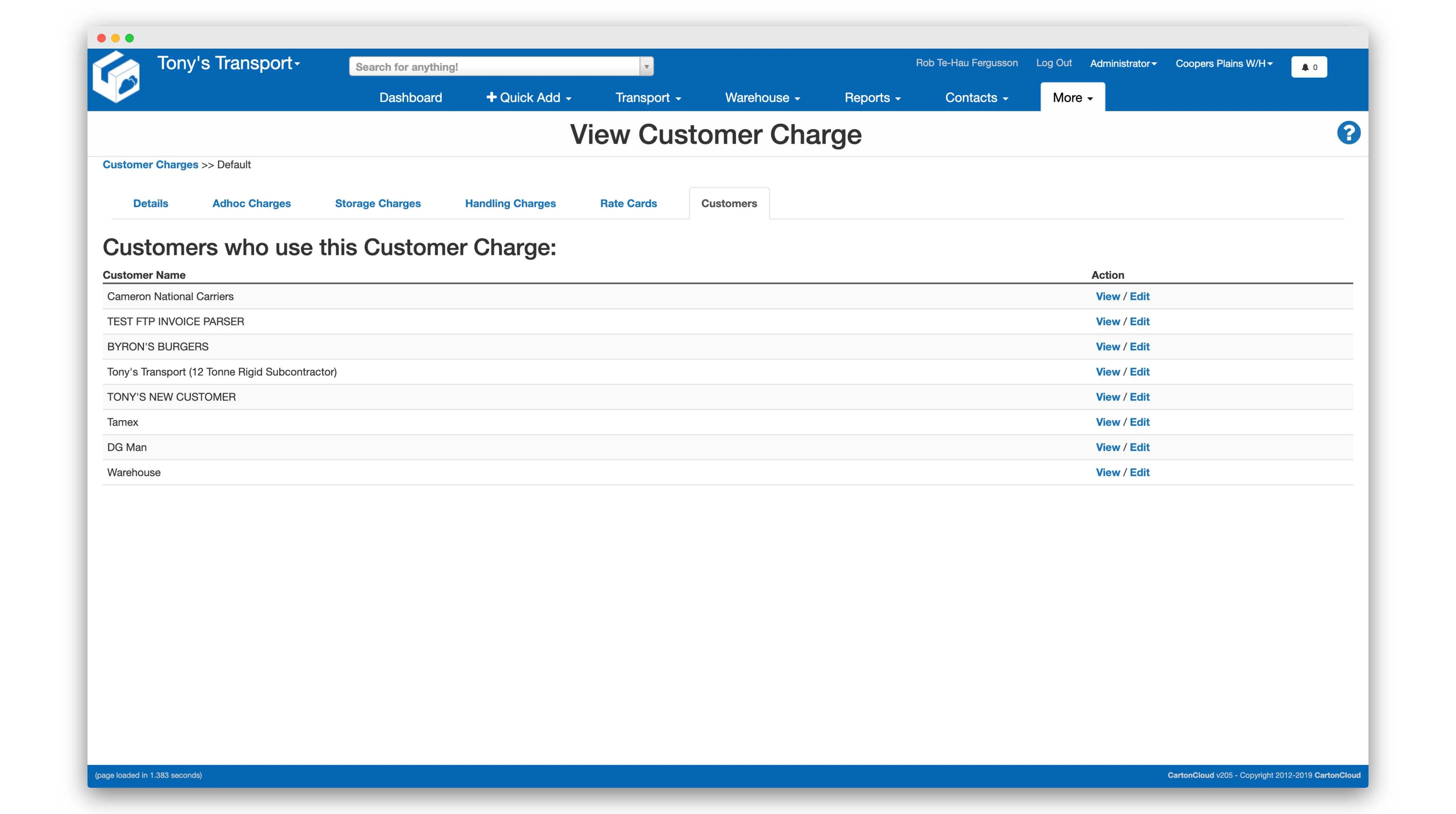Open the Coopers Plains W/H warehouse dropdown

(1224, 63)
